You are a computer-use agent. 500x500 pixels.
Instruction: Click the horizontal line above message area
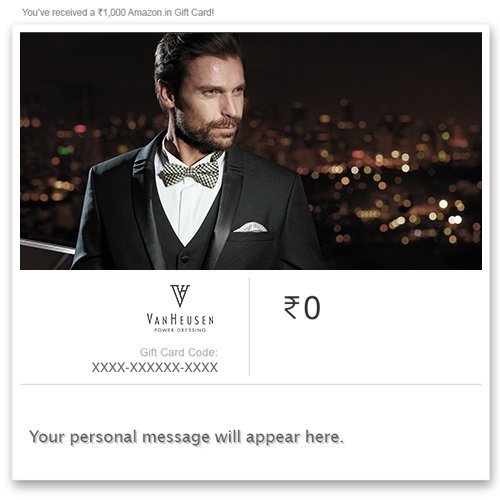pyautogui.click(x=251, y=384)
